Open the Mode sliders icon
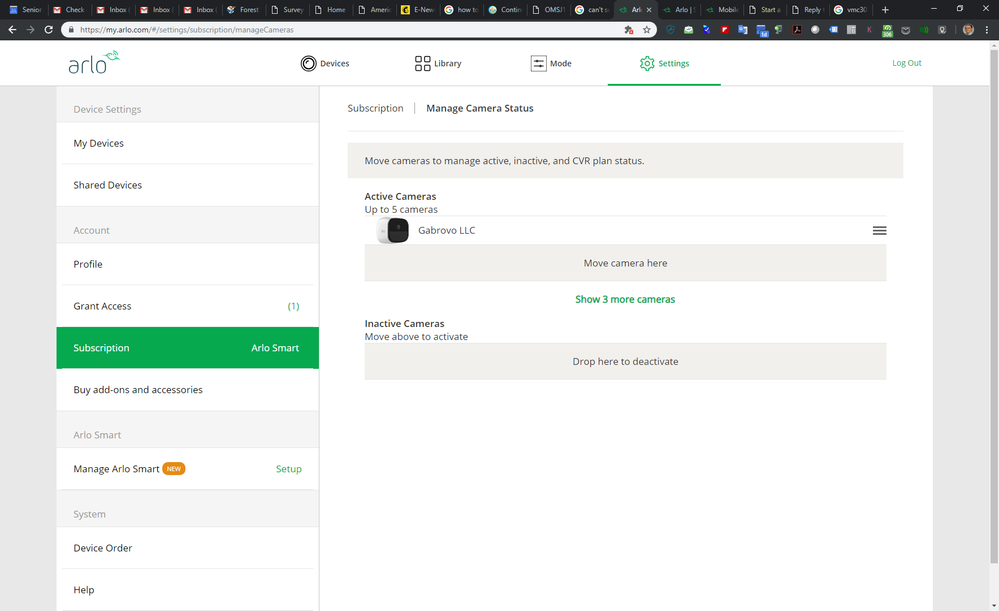 [x=538, y=63]
